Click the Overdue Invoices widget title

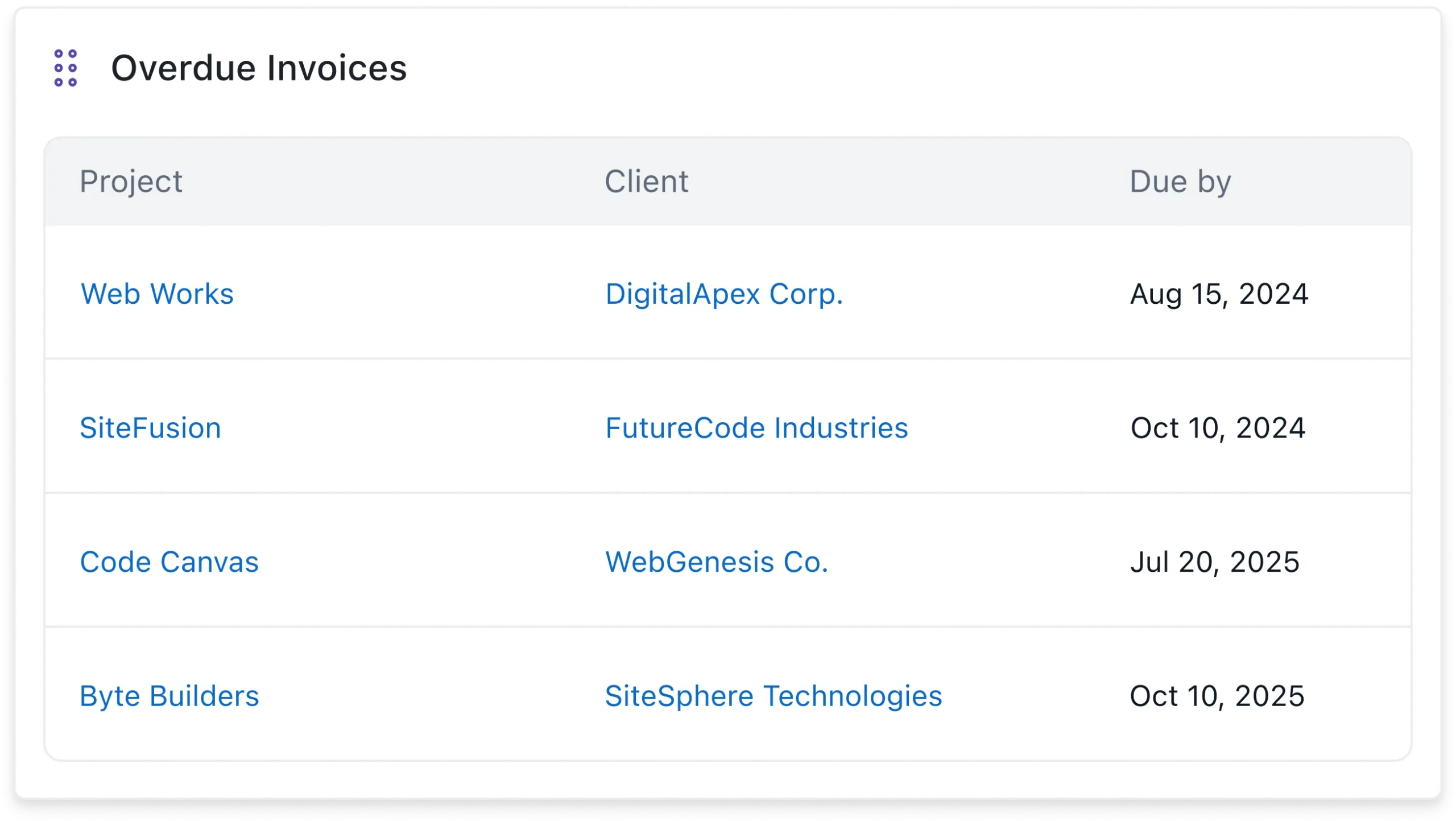(x=259, y=68)
